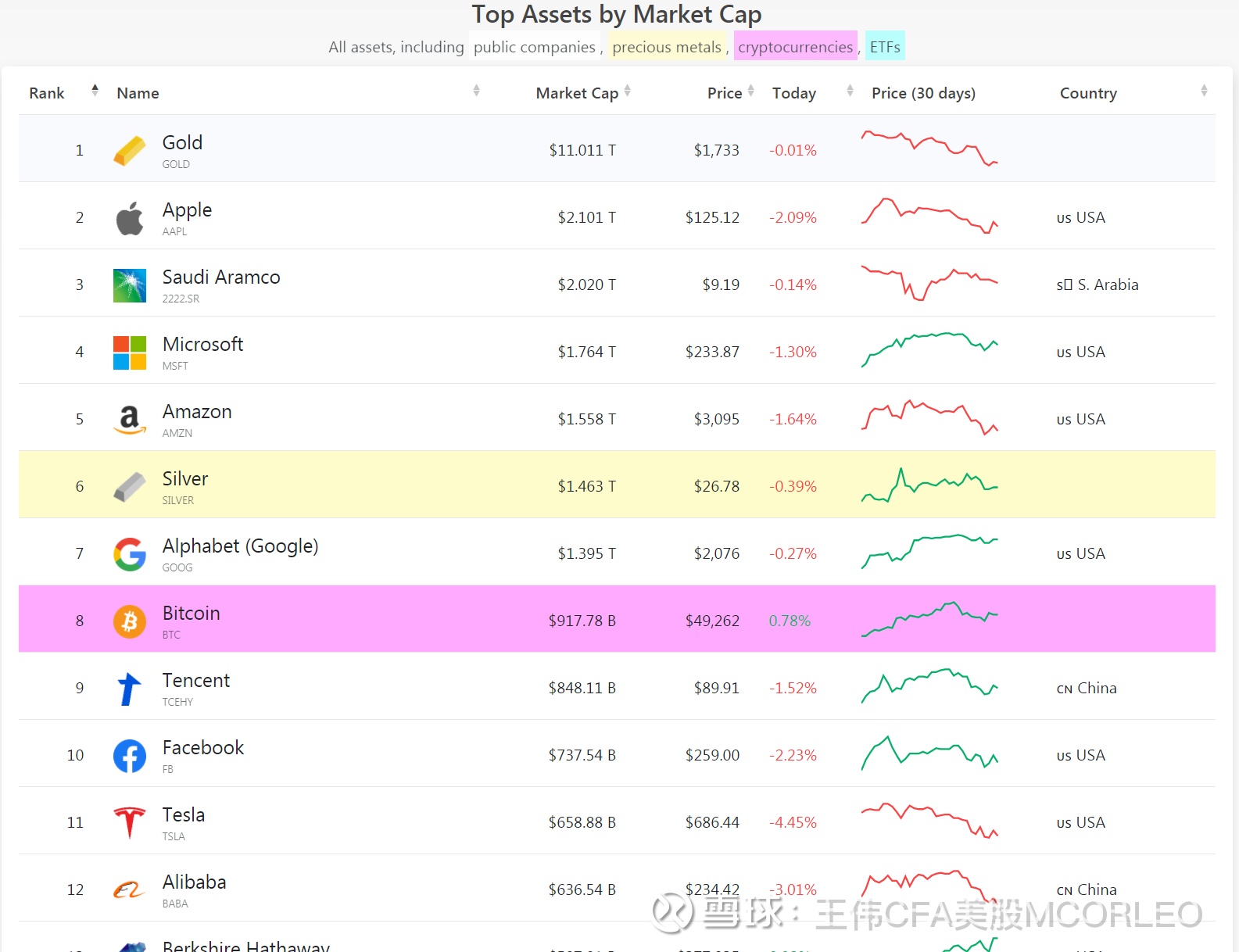
Task: Click the Facebook logo icon
Action: pyautogui.click(x=130, y=756)
